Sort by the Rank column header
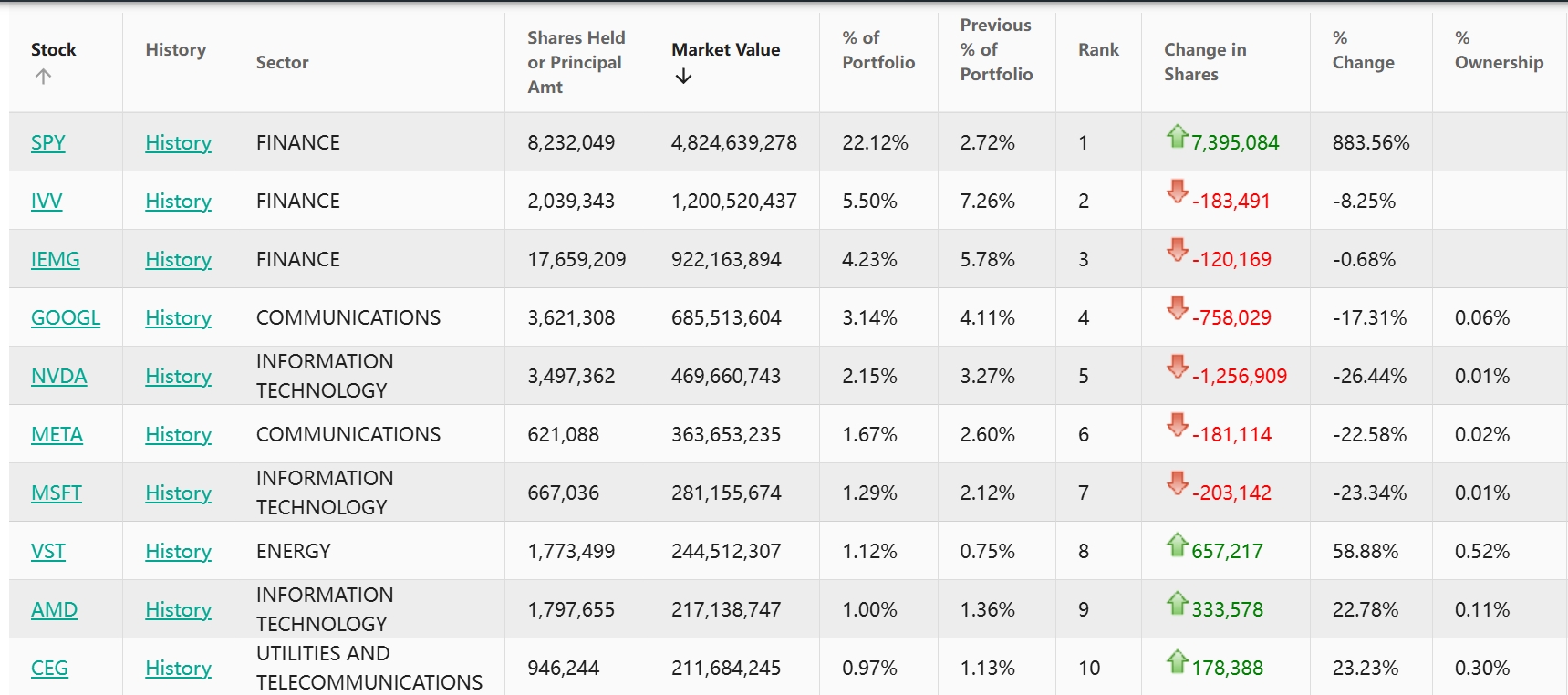This screenshot has height=695, width=1568. pos(1098,50)
